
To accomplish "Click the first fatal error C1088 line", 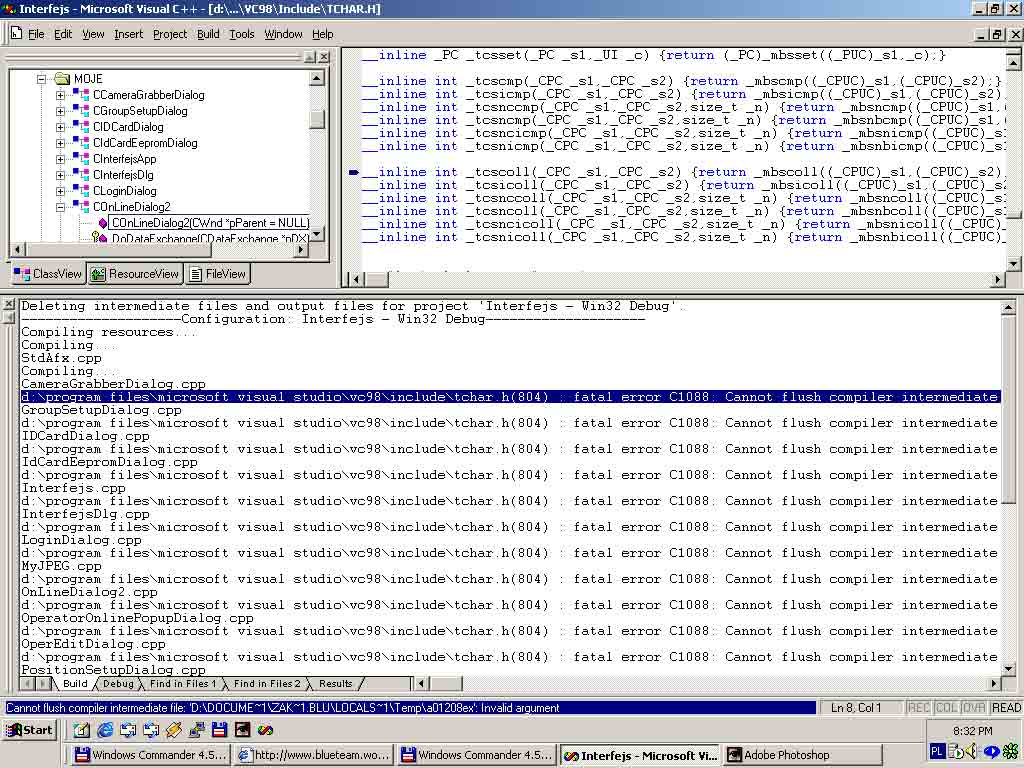I will [510, 397].
